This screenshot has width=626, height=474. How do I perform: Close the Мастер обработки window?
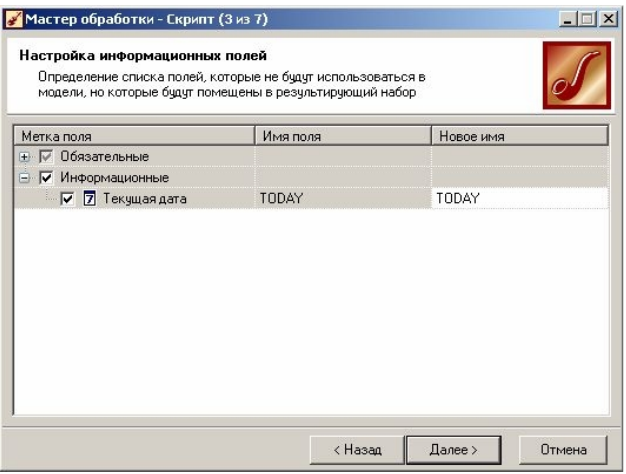coord(608,19)
